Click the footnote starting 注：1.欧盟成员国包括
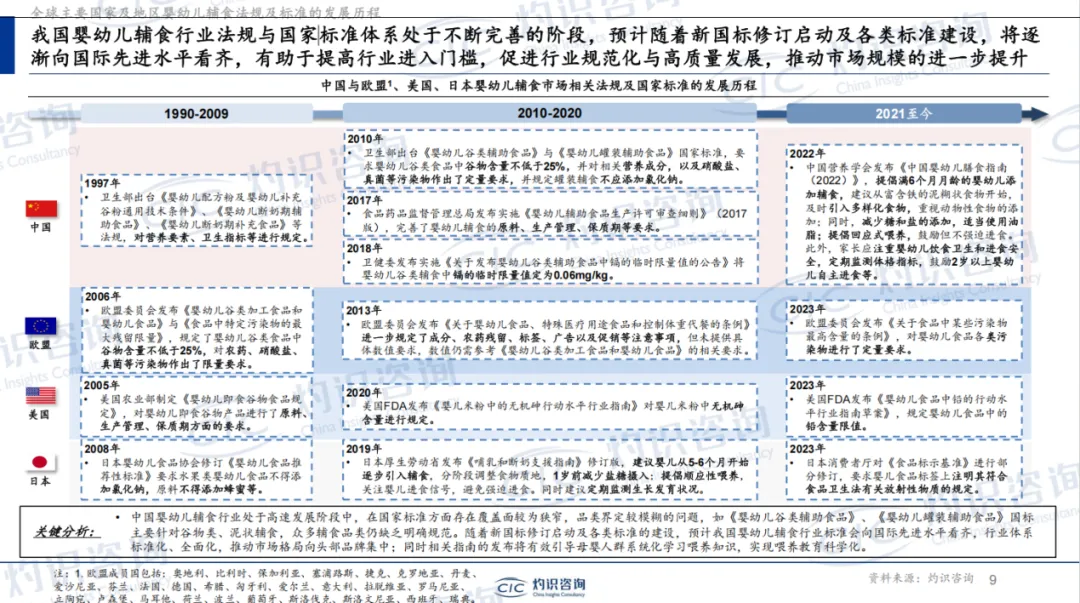This screenshot has width=1080, height=603. click(264, 585)
